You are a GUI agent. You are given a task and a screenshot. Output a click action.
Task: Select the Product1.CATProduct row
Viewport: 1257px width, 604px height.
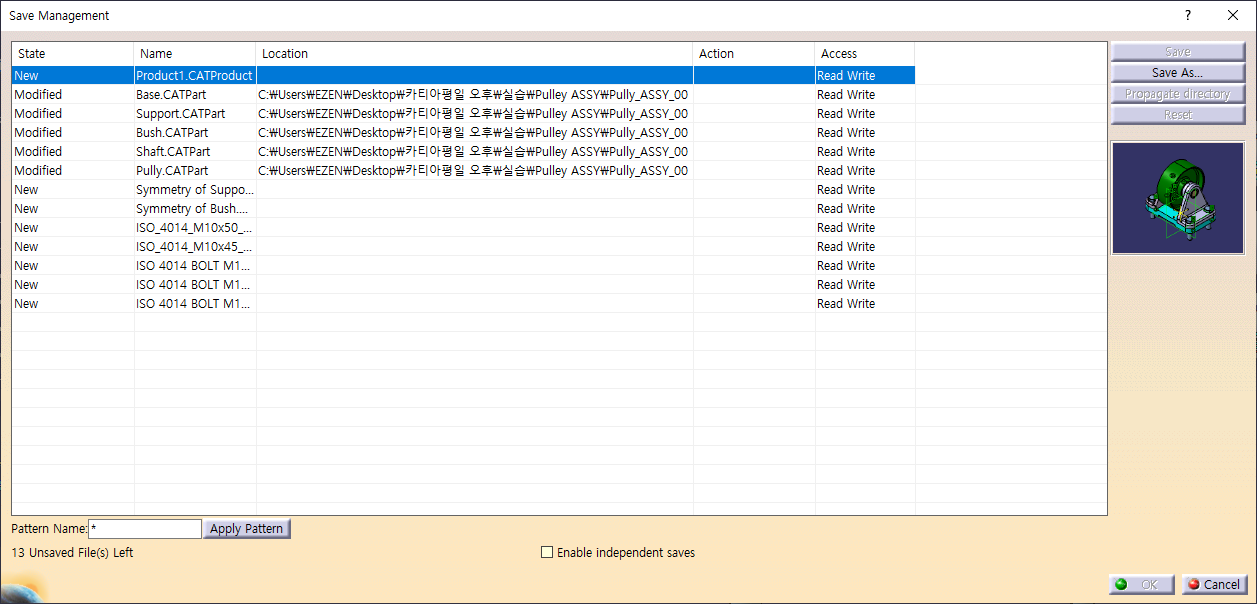[463, 75]
